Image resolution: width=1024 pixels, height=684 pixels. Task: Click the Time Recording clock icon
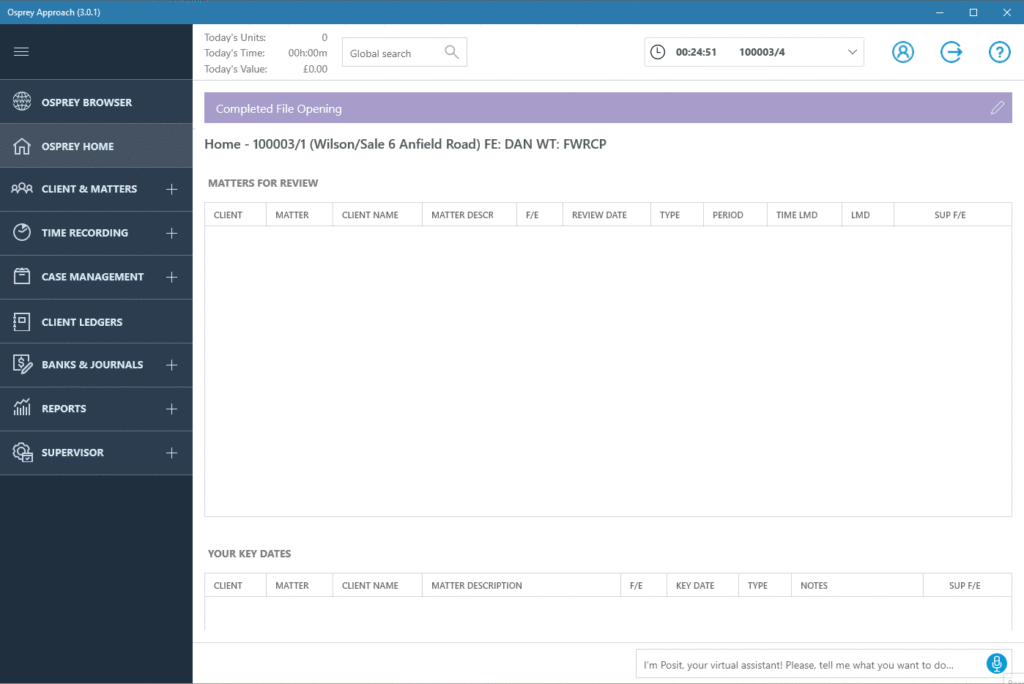(22, 233)
